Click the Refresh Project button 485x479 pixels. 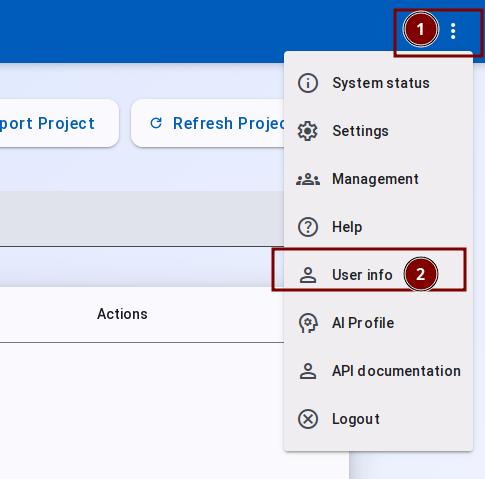click(x=207, y=123)
